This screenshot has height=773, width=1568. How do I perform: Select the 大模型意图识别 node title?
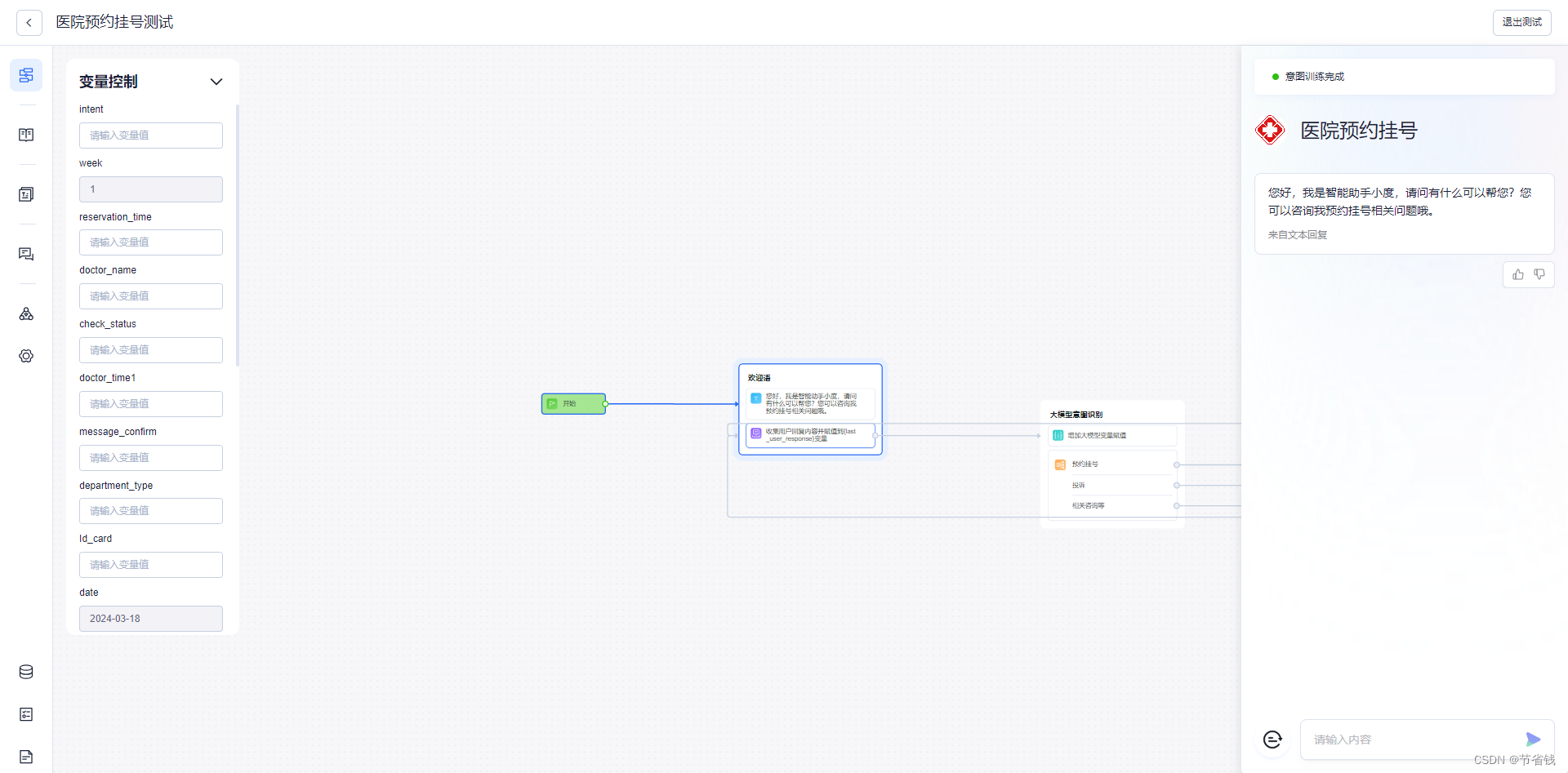coord(1076,415)
